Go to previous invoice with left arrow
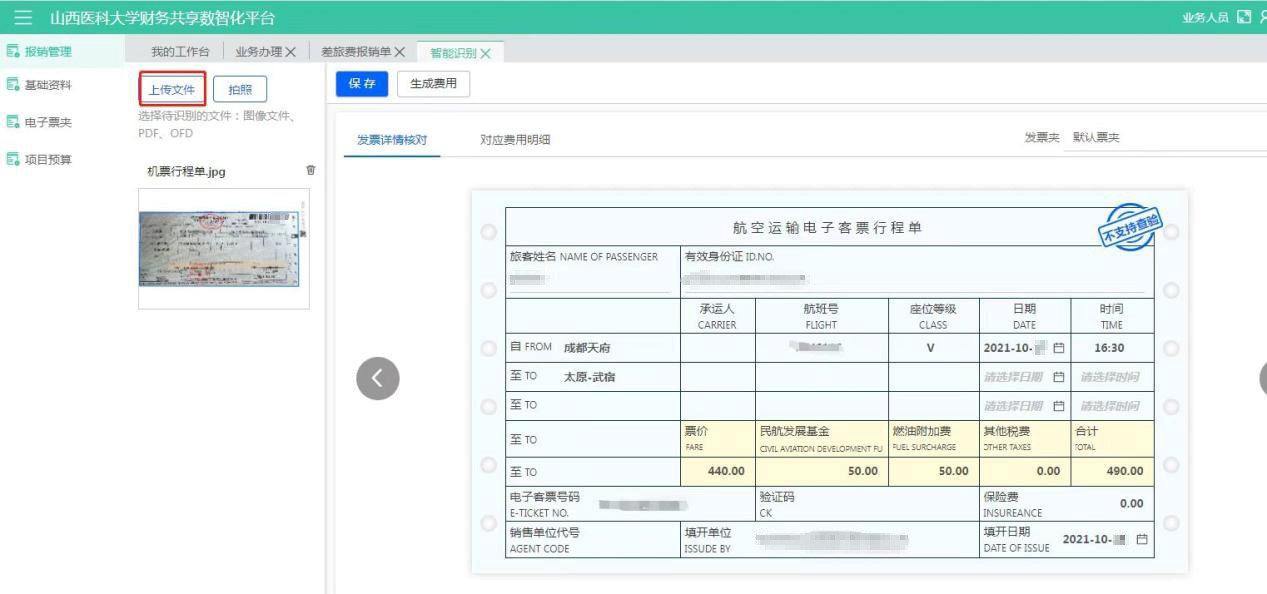 pyautogui.click(x=377, y=377)
